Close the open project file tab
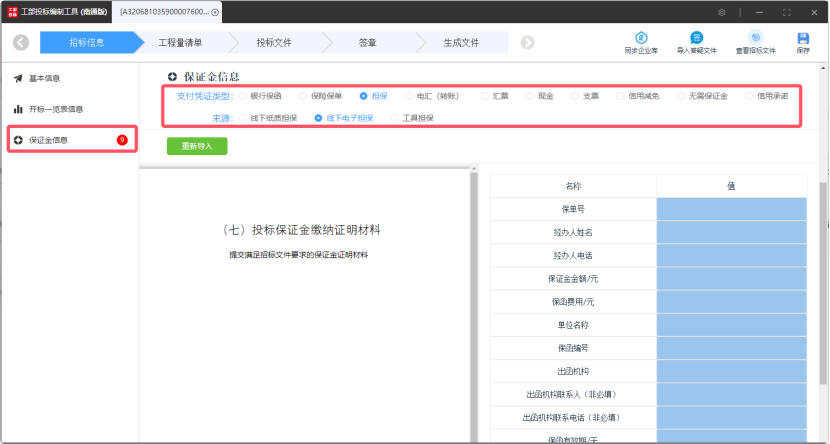Viewport: 830px width, 444px height. coord(215,12)
